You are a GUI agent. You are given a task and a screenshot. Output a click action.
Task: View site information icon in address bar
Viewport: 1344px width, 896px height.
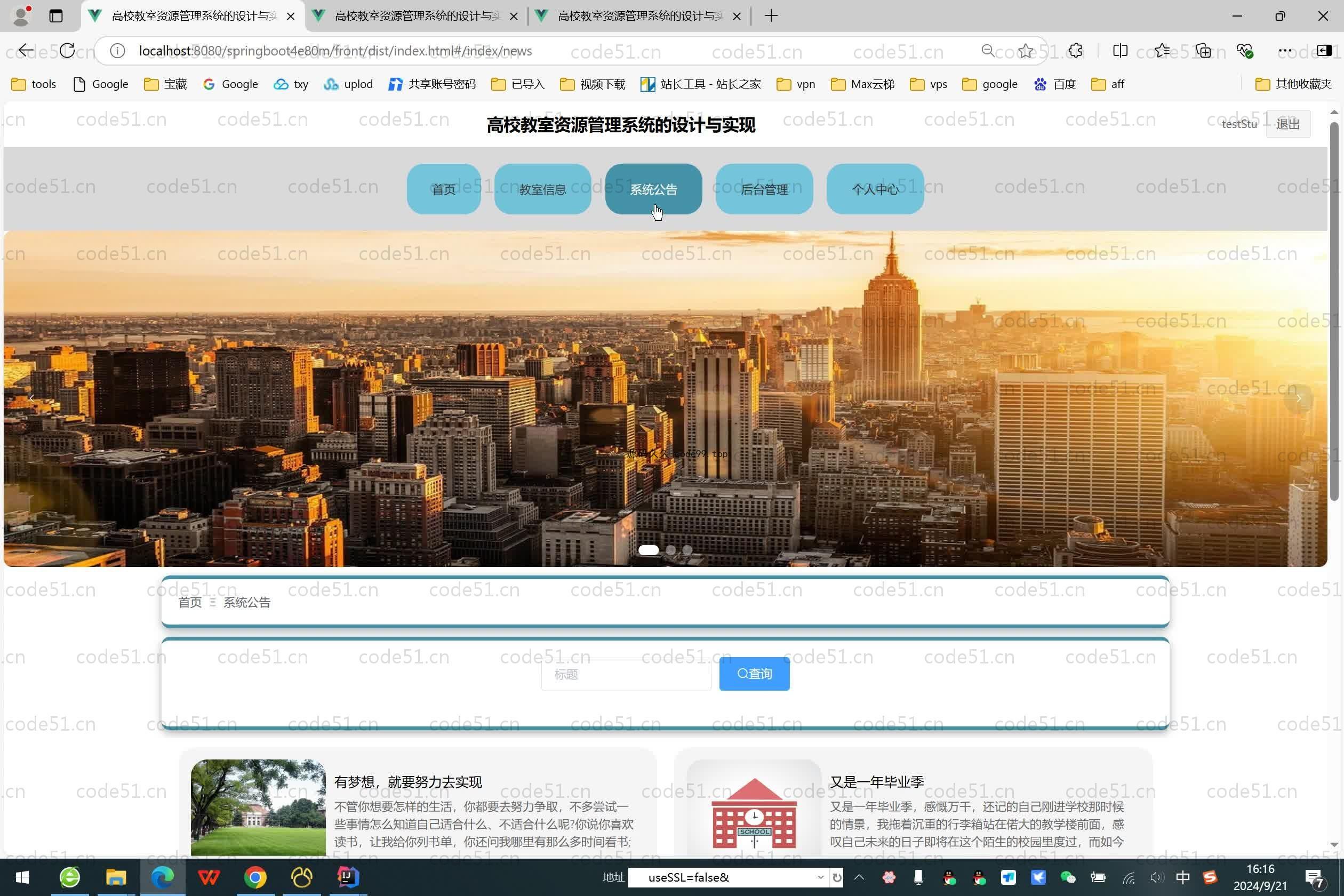[117, 51]
